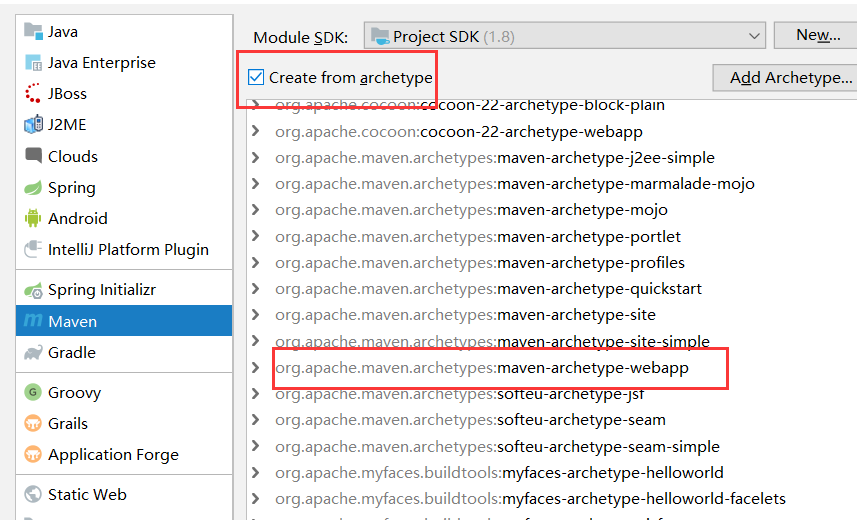
Task: Expand maven-archetype-marmalade-mojo entry
Action: pos(255,184)
